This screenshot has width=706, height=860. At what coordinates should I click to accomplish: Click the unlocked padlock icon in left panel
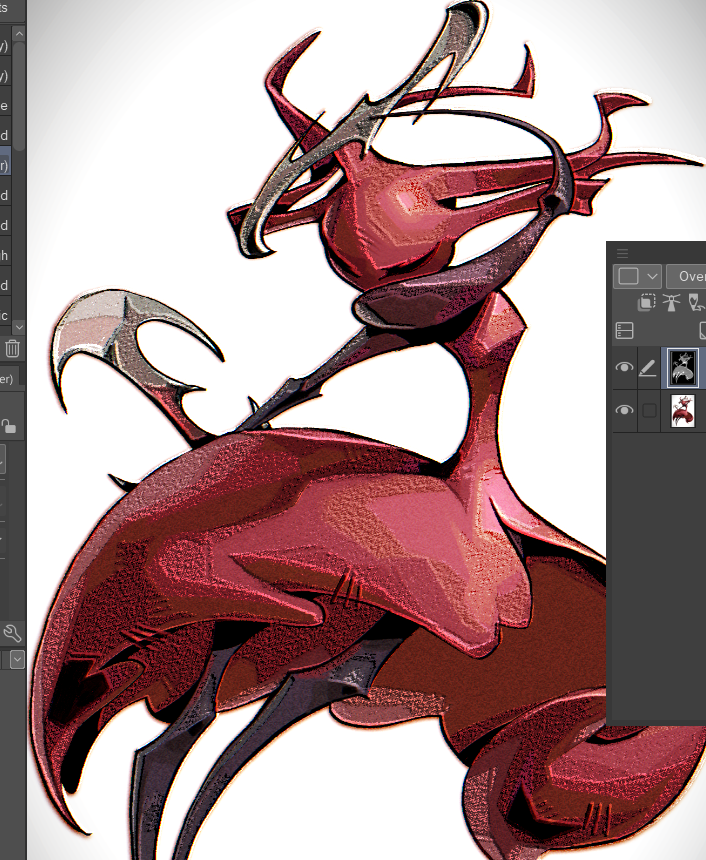[8, 426]
